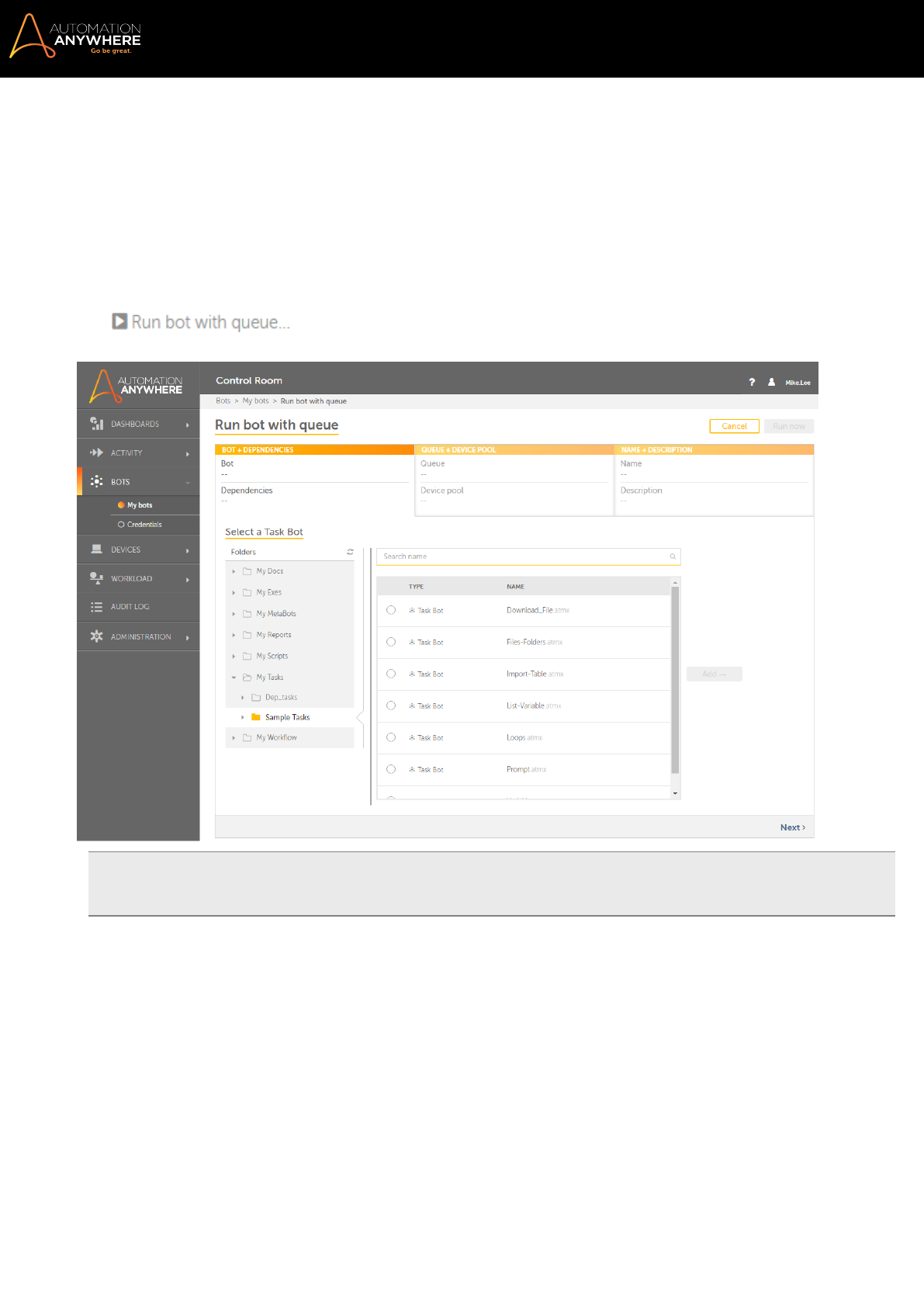Select the My Workflow folder
The image size is (924, 1307).
click(276, 738)
